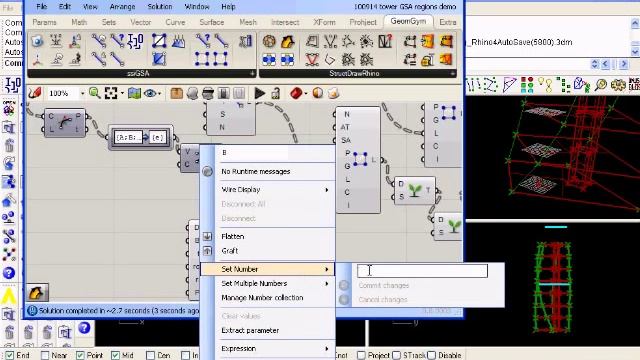This screenshot has width=640, height=360.
Task: Check the Disable osnap checkbox
Action: (x=431, y=355)
